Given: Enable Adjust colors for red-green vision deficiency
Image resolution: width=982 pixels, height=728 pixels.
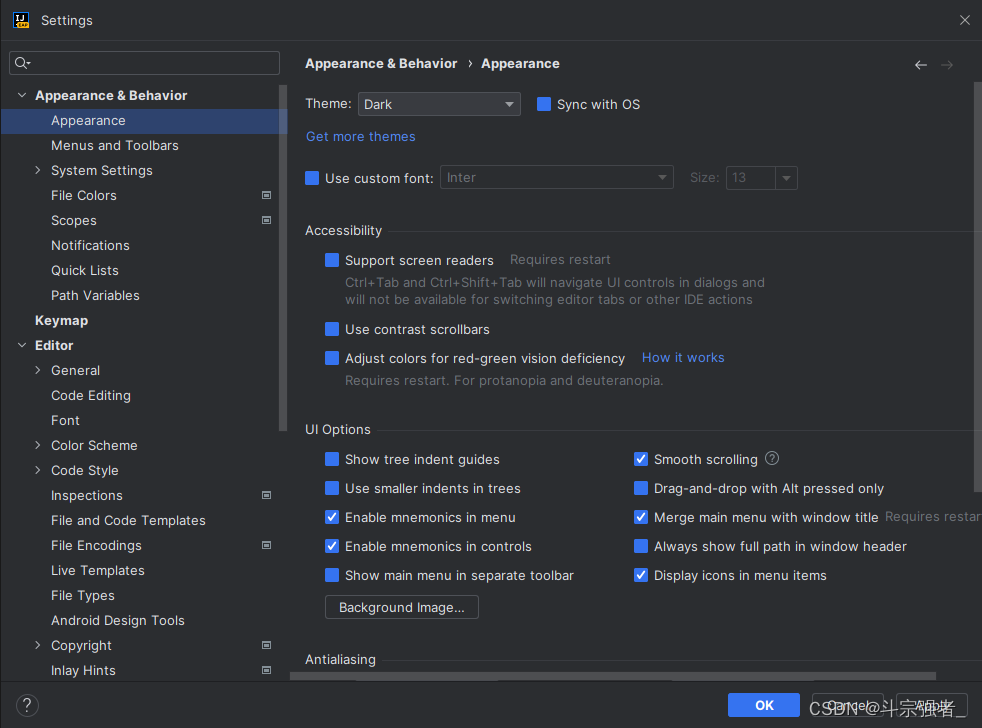Looking at the screenshot, I should tap(332, 358).
